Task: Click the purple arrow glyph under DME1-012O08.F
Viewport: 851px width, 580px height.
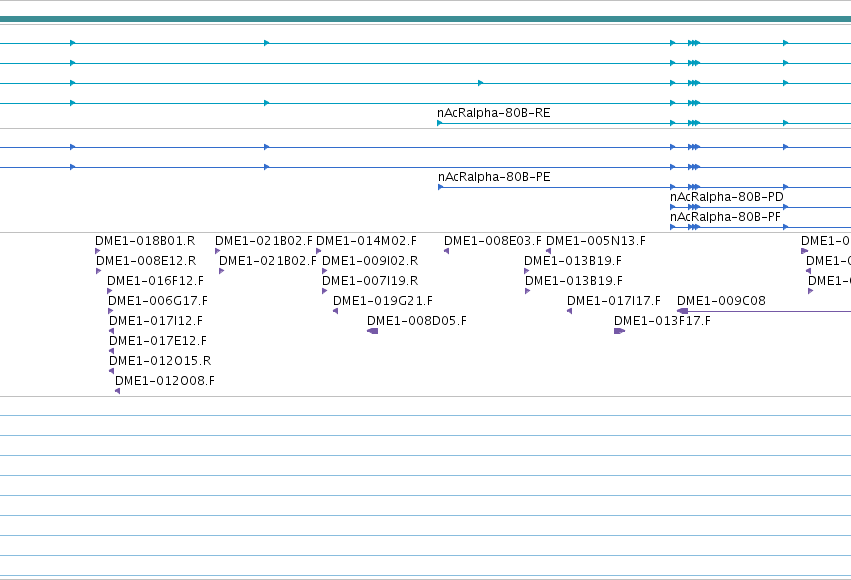Action: (x=117, y=391)
